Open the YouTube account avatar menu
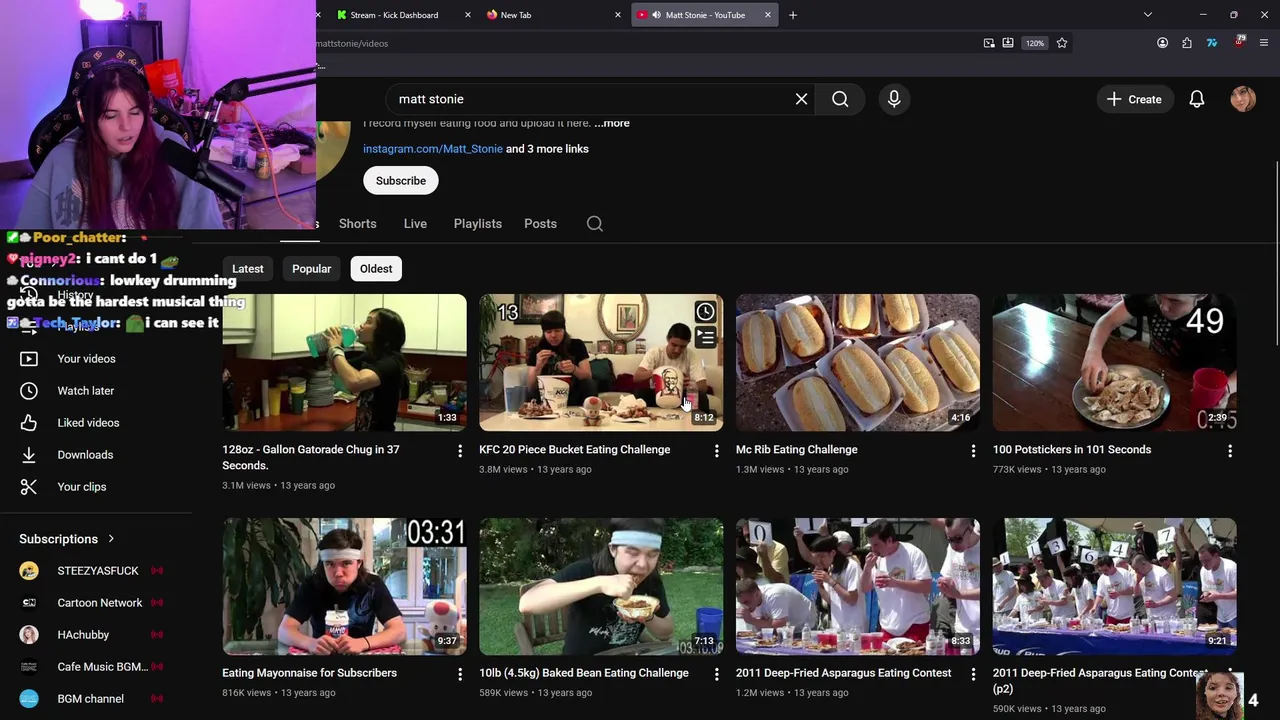The height and width of the screenshot is (720, 1280). pyautogui.click(x=1243, y=99)
